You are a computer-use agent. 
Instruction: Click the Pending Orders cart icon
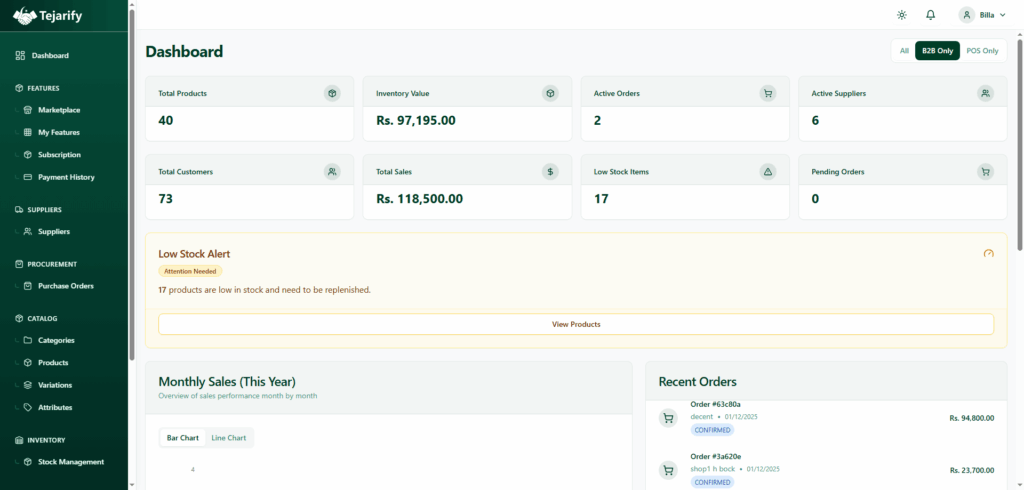pos(985,171)
